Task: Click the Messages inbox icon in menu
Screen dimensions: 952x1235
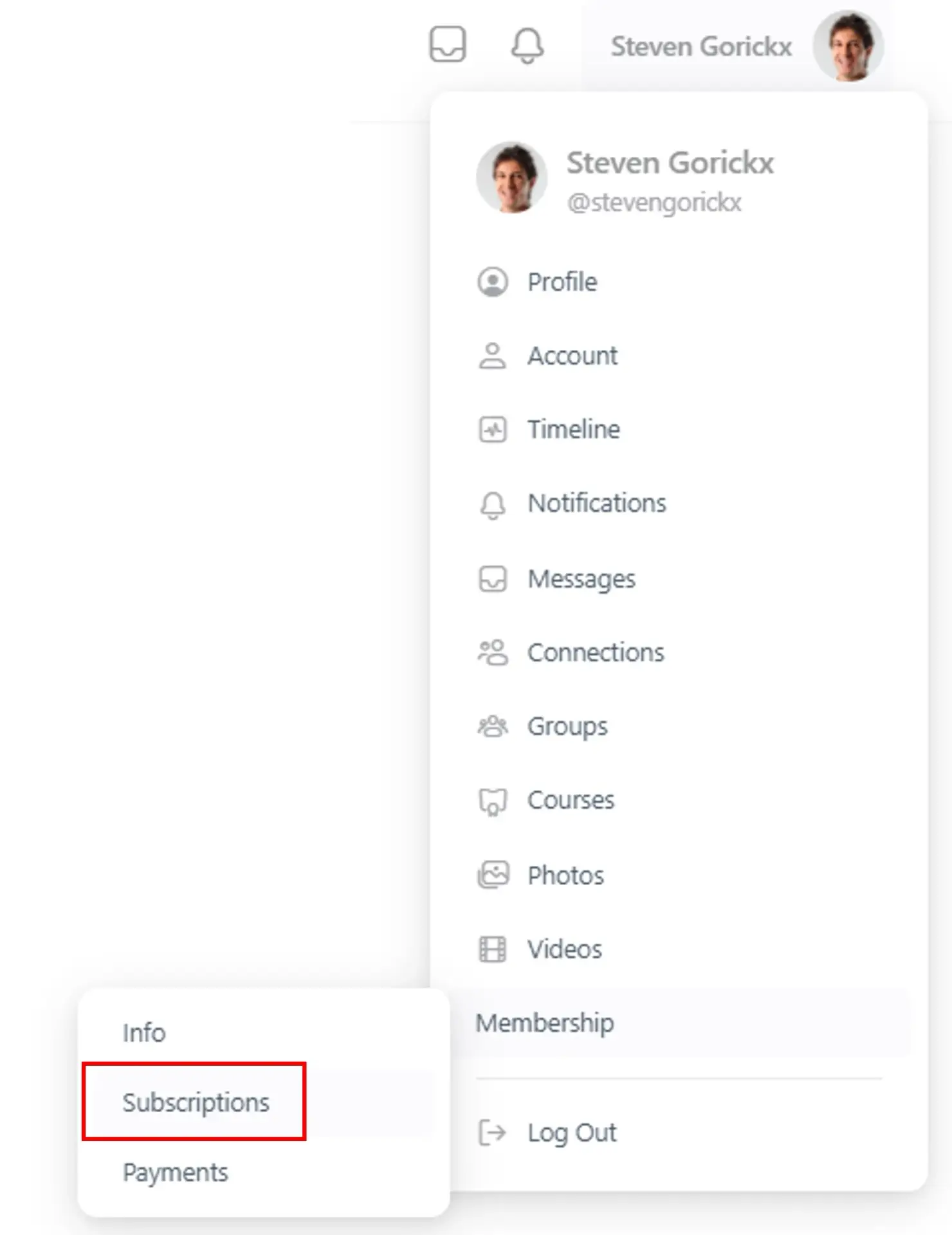Action: point(493,579)
